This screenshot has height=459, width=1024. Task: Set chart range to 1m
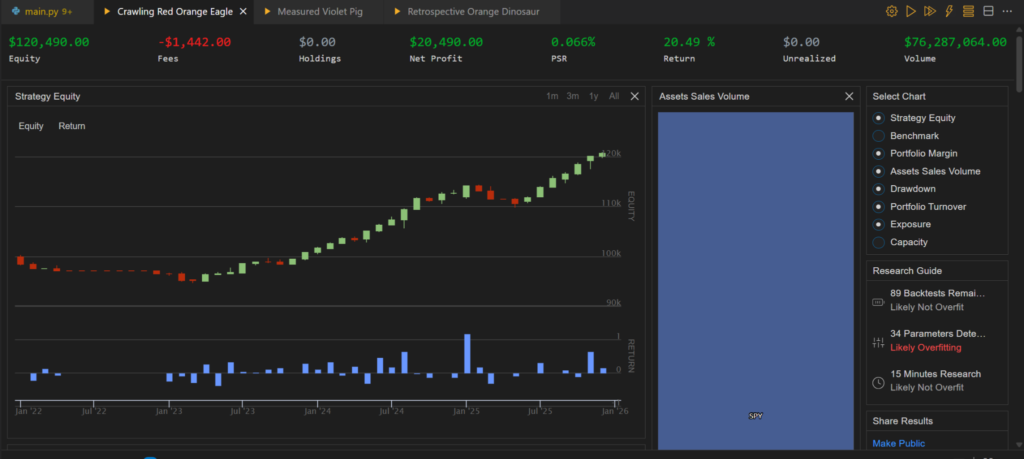(552, 96)
